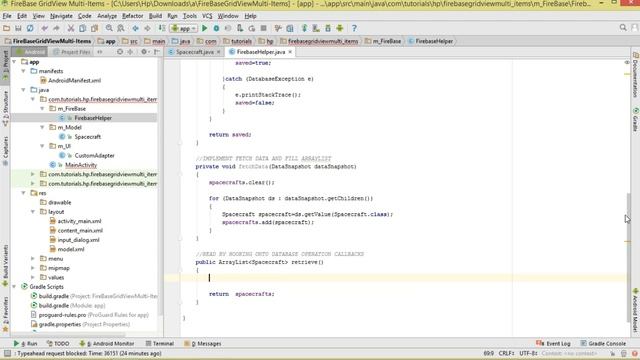Collapse the app module node
640x360 pixels.
14,62
